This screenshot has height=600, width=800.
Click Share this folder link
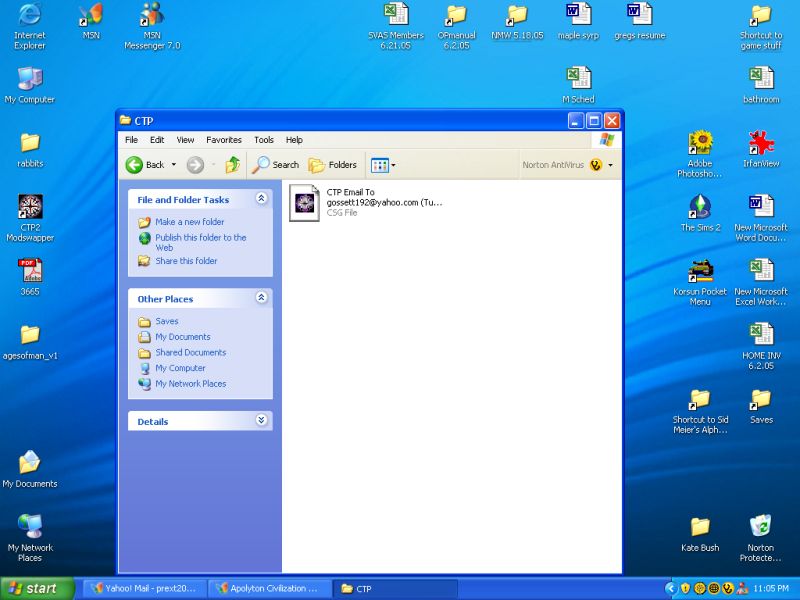pos(186,261)
